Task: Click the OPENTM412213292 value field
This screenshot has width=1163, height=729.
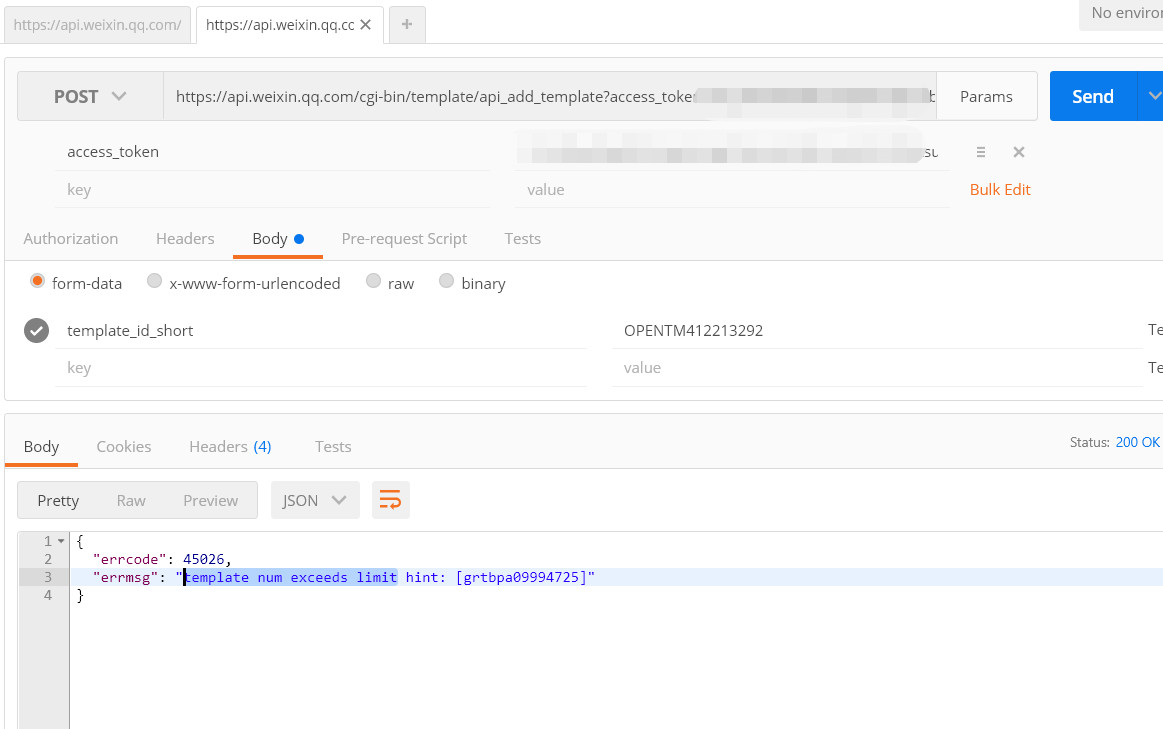Action: (x=877, y=331)
